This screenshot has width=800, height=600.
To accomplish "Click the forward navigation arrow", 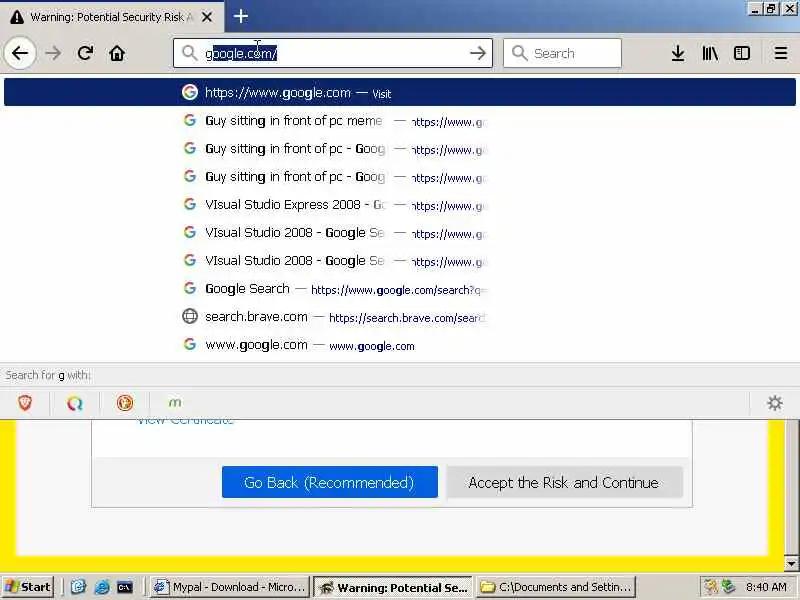I will point(53,53).
